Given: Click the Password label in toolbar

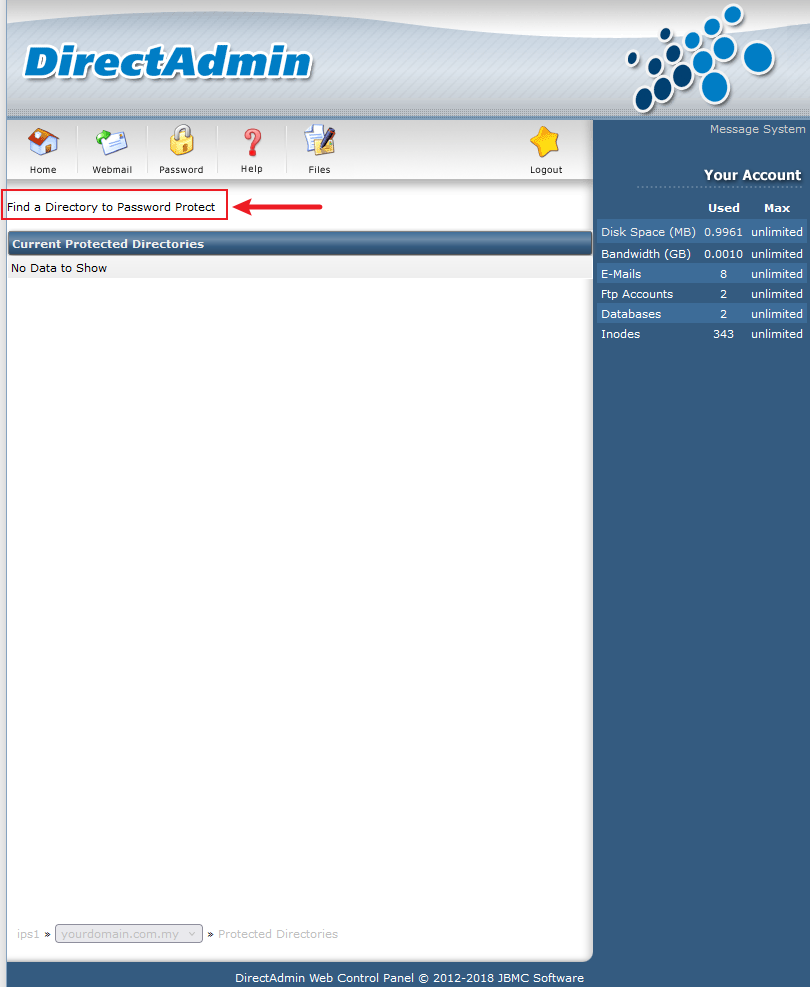Looking at the screenshot, I should click(x=181, y=170).
